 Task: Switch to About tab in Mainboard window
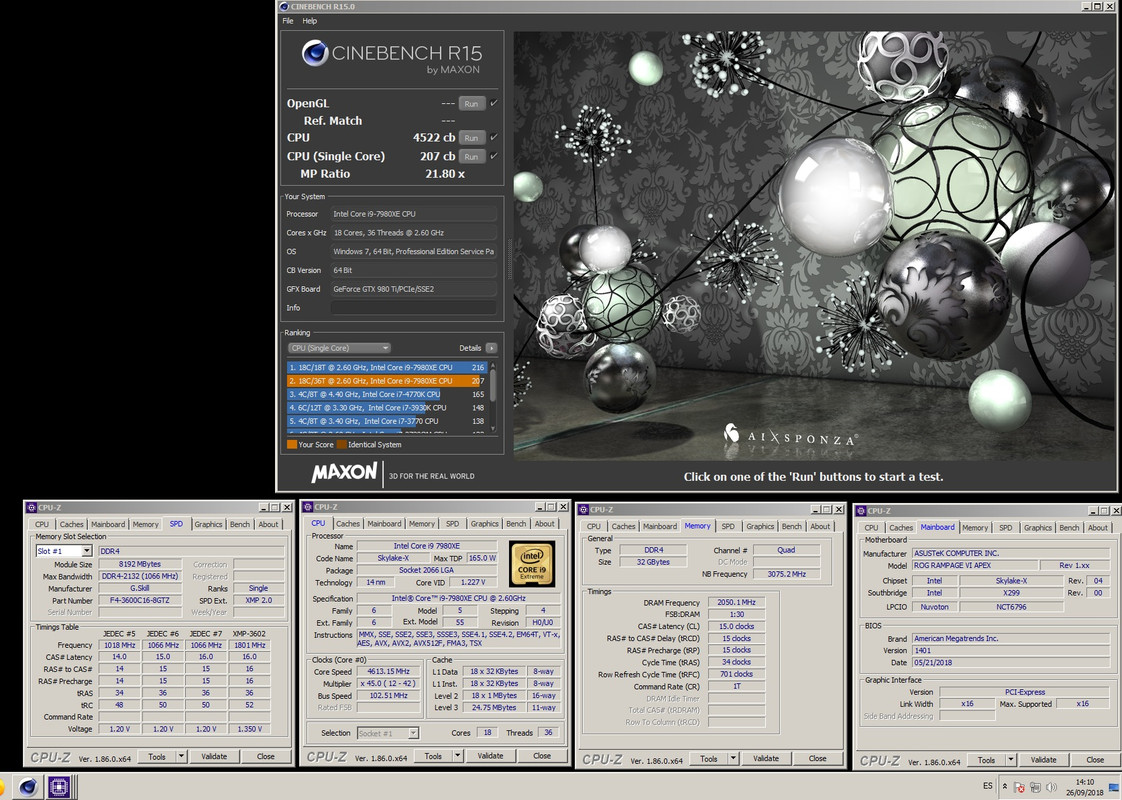point(1098,528)
